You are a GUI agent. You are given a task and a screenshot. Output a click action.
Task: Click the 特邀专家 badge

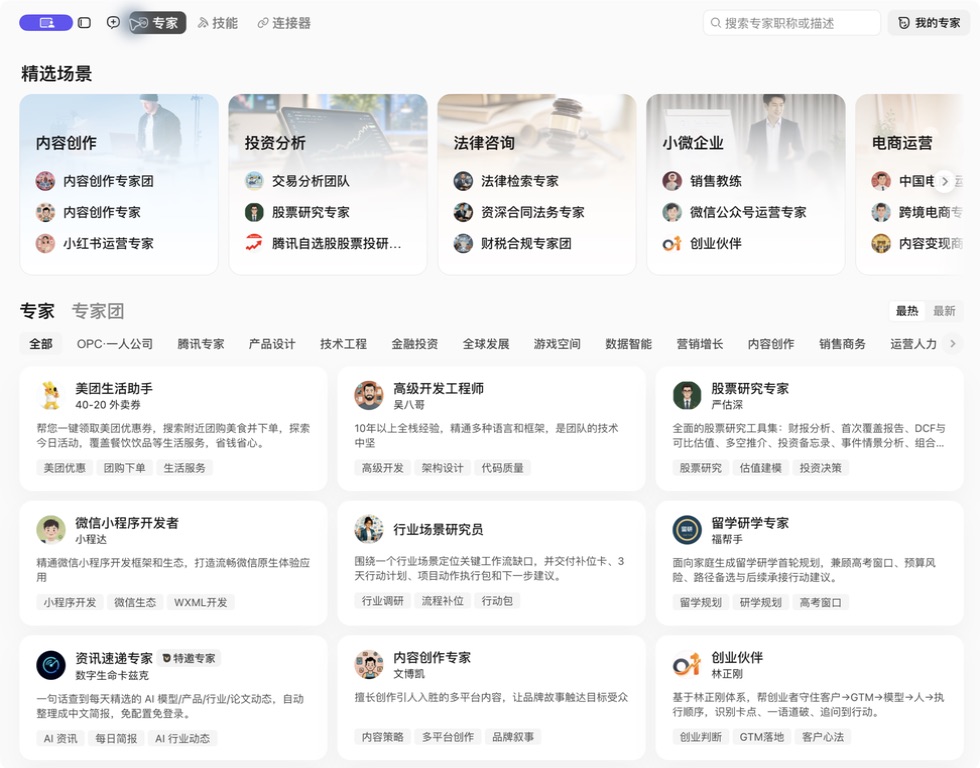189,658
